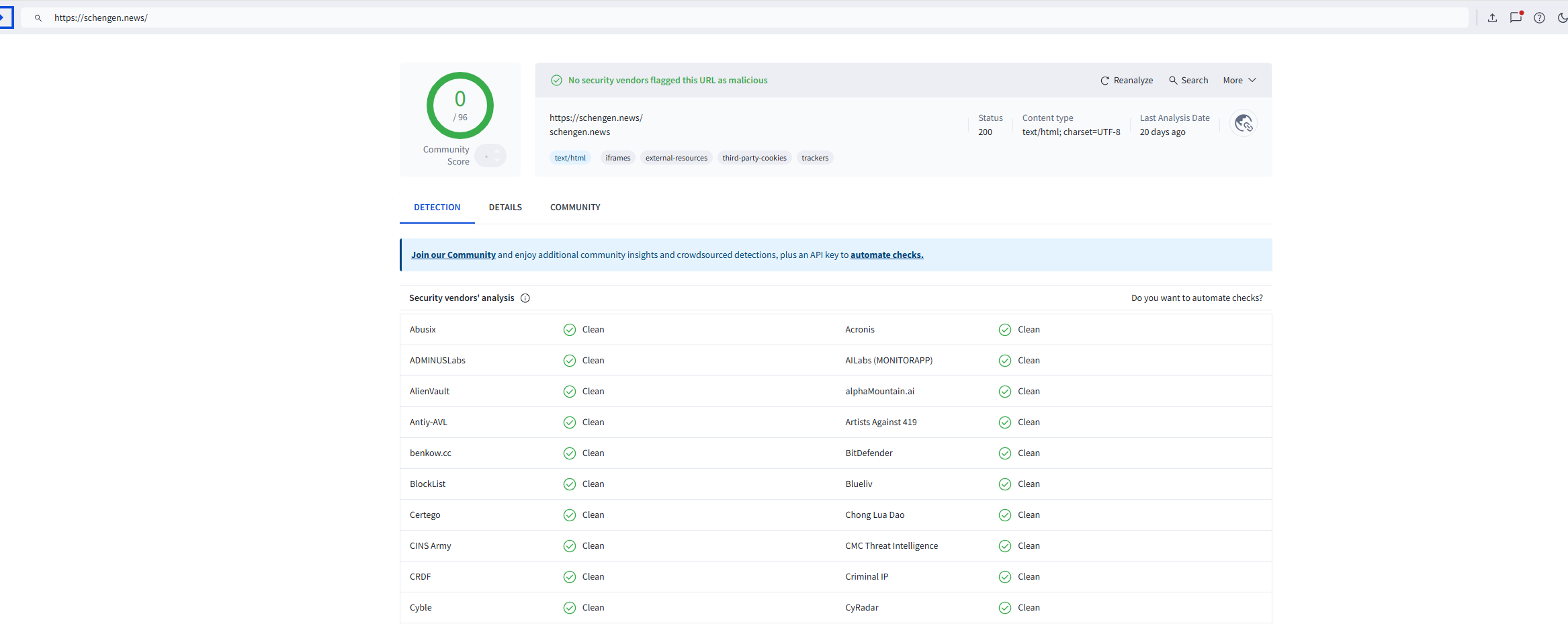Click the 'schengen.news' domain text
Image resolution: width=1568 pixels, height=624 pixels.
click(x=580, y=132)
